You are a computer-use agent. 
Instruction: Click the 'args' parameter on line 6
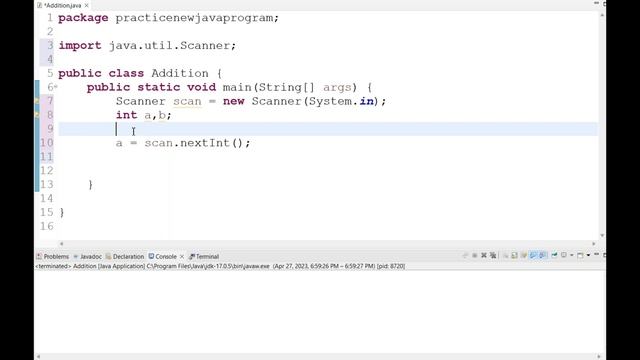tap(337, 87)
